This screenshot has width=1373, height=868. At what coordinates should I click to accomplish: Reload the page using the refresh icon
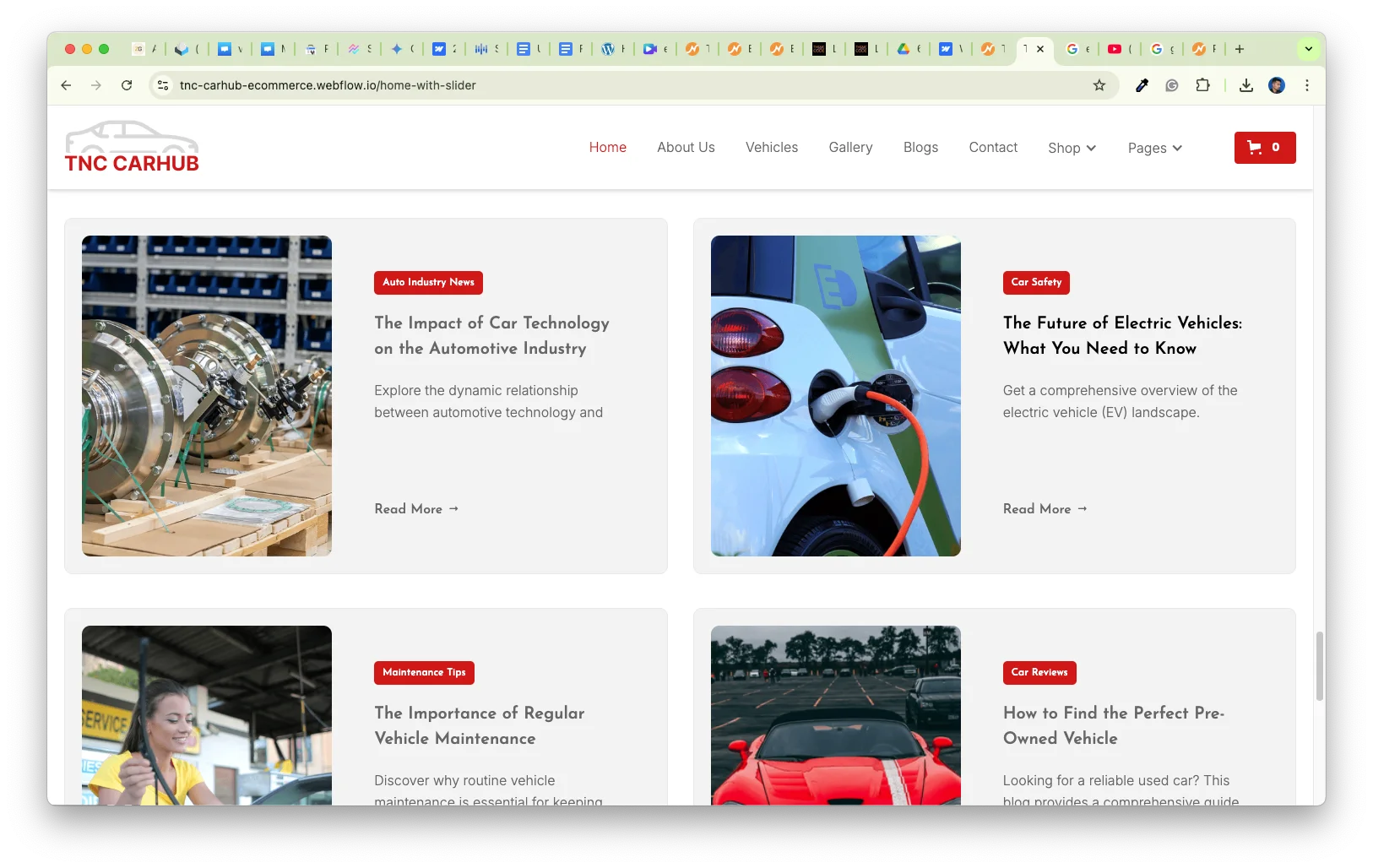127,85
